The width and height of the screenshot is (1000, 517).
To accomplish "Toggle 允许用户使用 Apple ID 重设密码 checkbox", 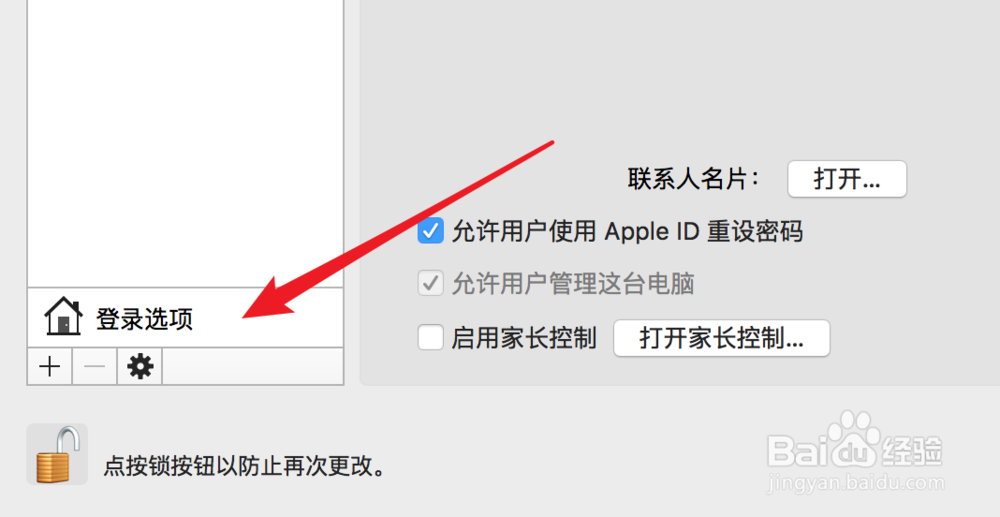I will pos(430,231).
